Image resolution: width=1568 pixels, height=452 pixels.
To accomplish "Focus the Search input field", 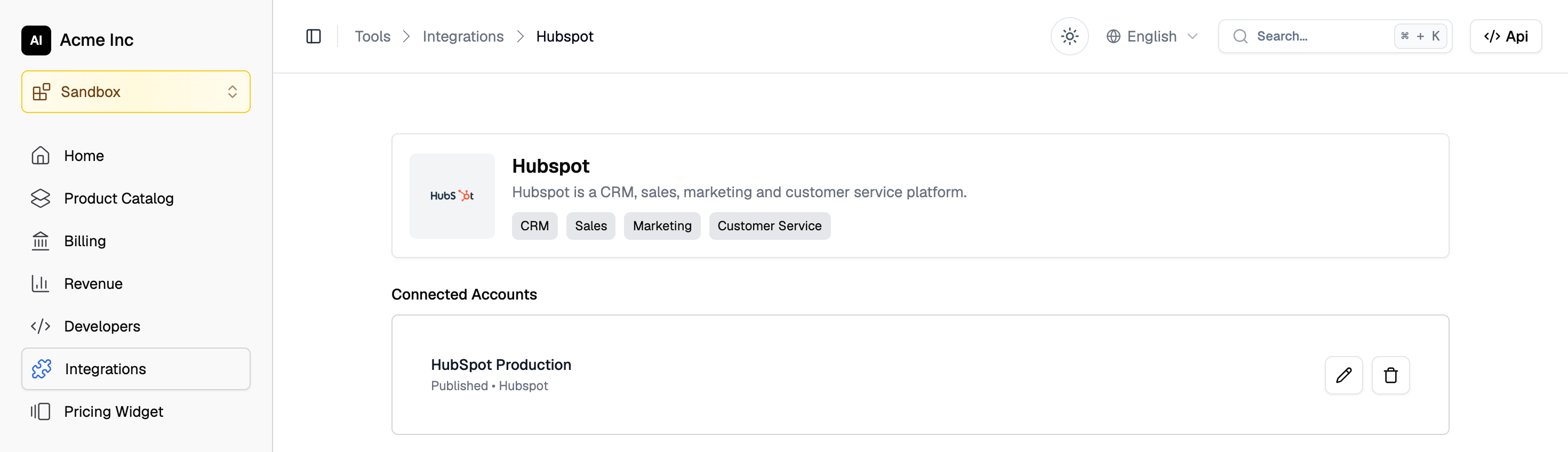I will (x=1334, y=36).
